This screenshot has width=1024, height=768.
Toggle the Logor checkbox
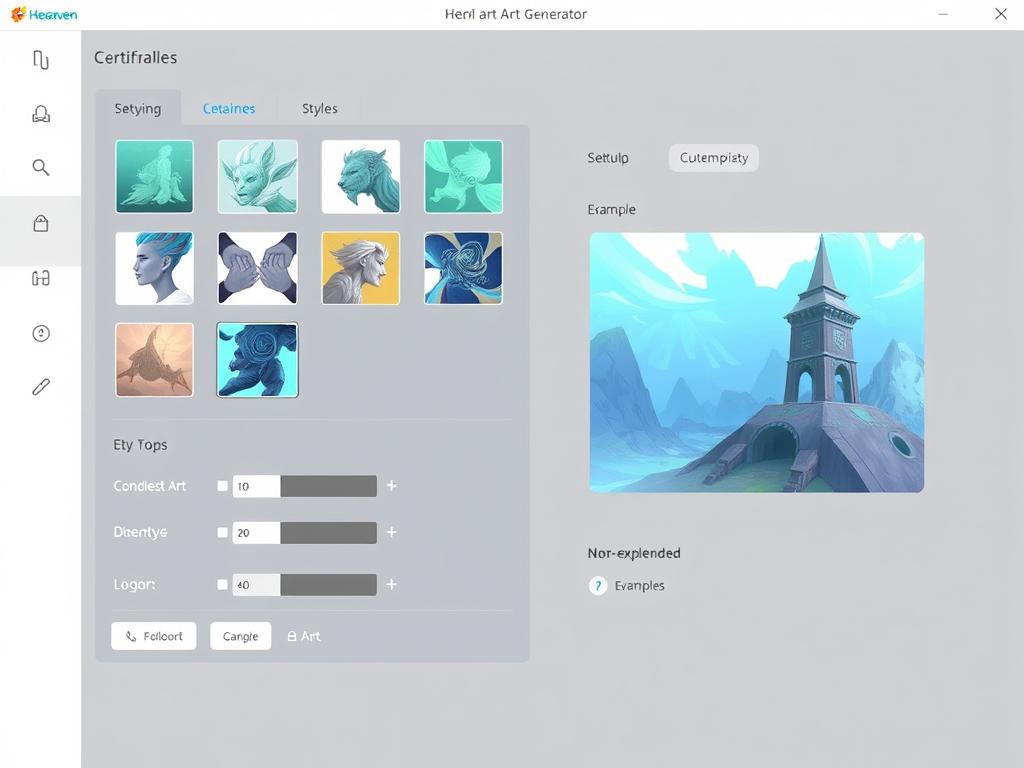223,584
